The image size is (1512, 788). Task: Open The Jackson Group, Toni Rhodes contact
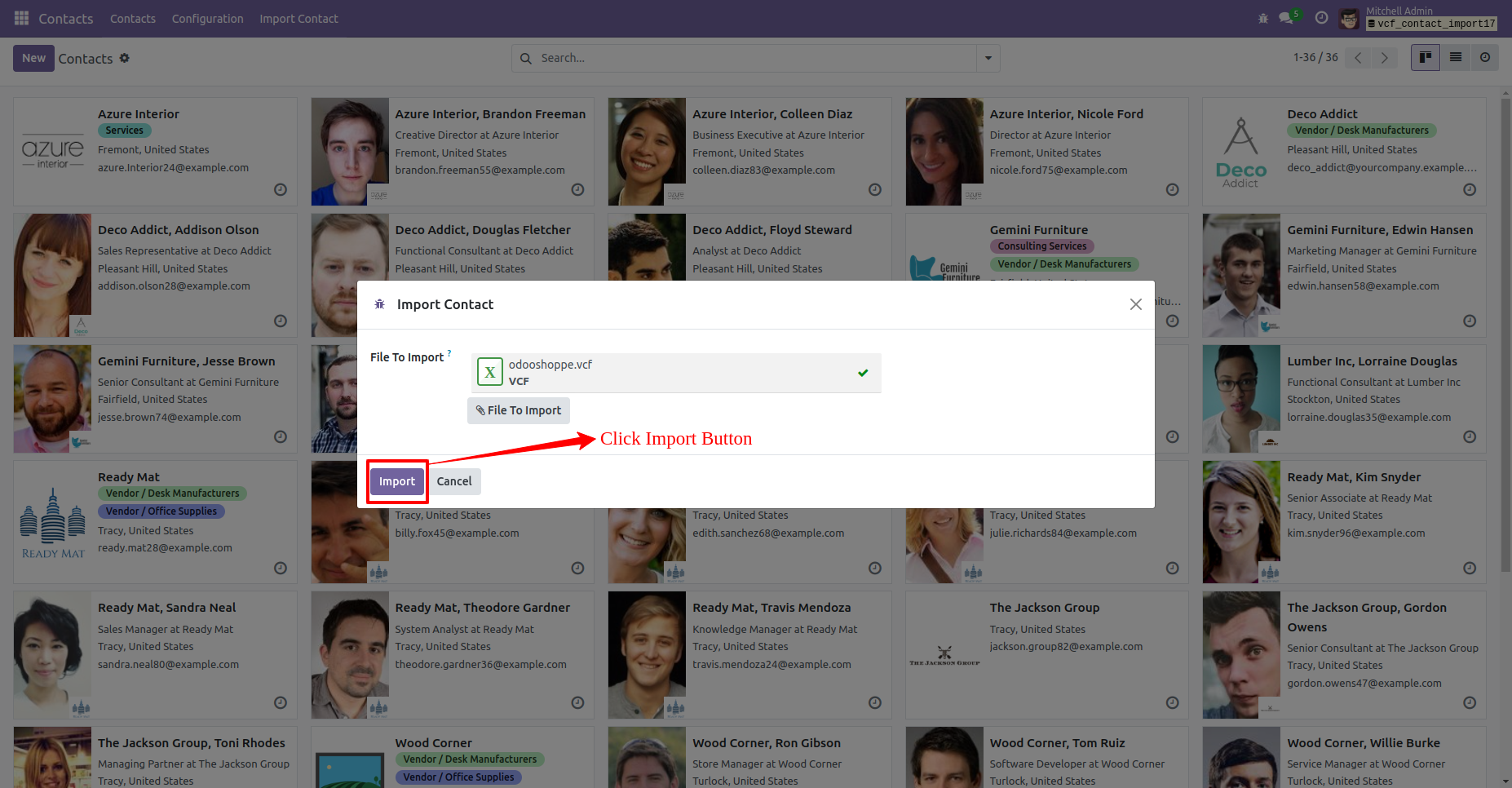(192, 743)
